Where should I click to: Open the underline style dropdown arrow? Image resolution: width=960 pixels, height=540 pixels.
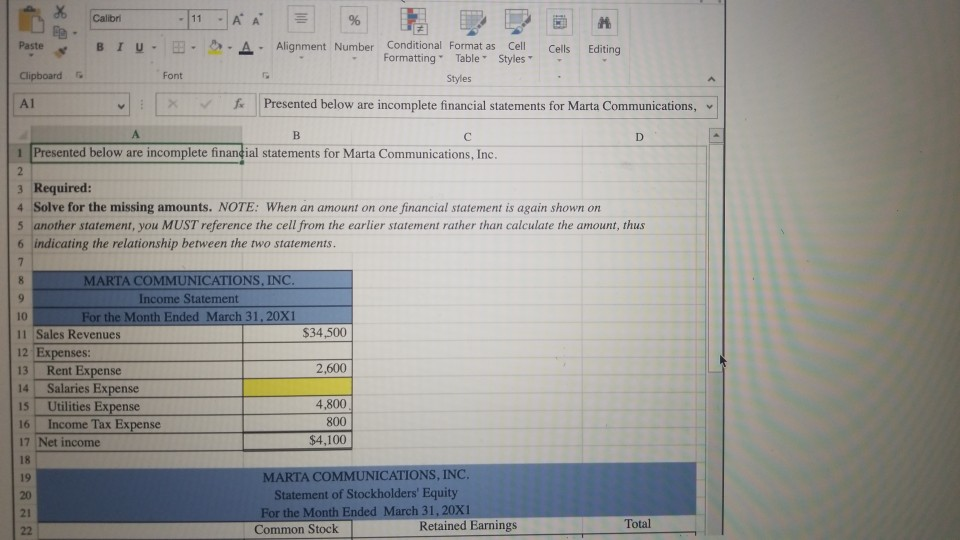point(154,47)
